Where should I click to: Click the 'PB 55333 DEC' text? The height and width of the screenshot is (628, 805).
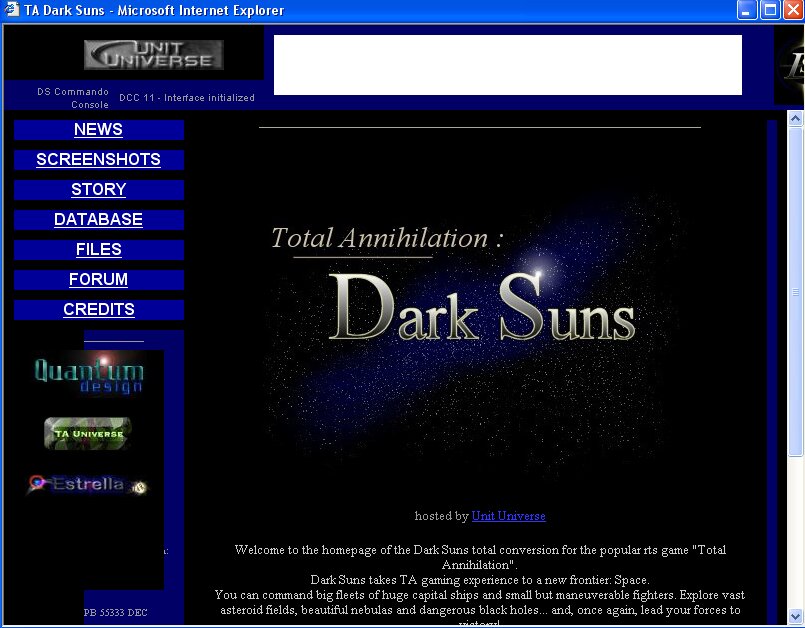click(x=116, y=613)
